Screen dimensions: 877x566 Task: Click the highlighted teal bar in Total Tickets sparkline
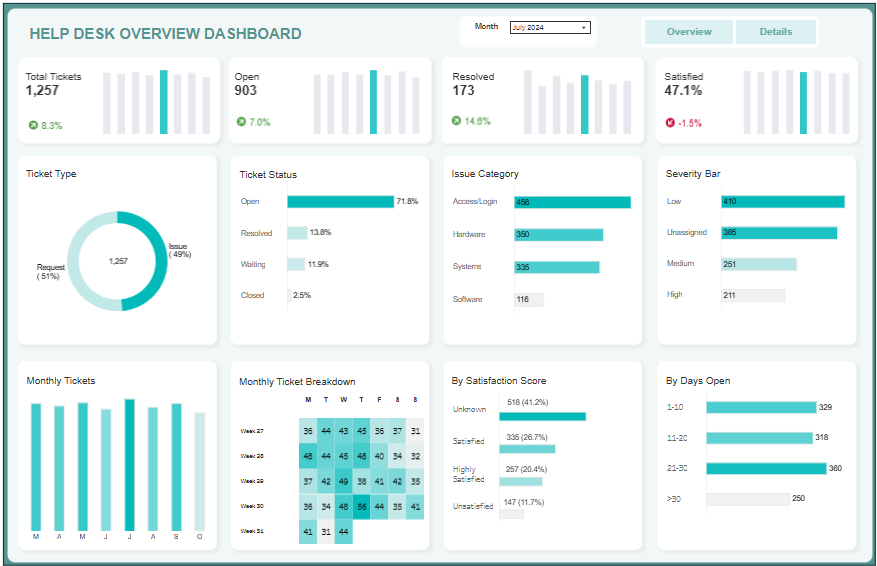[164, 102]
